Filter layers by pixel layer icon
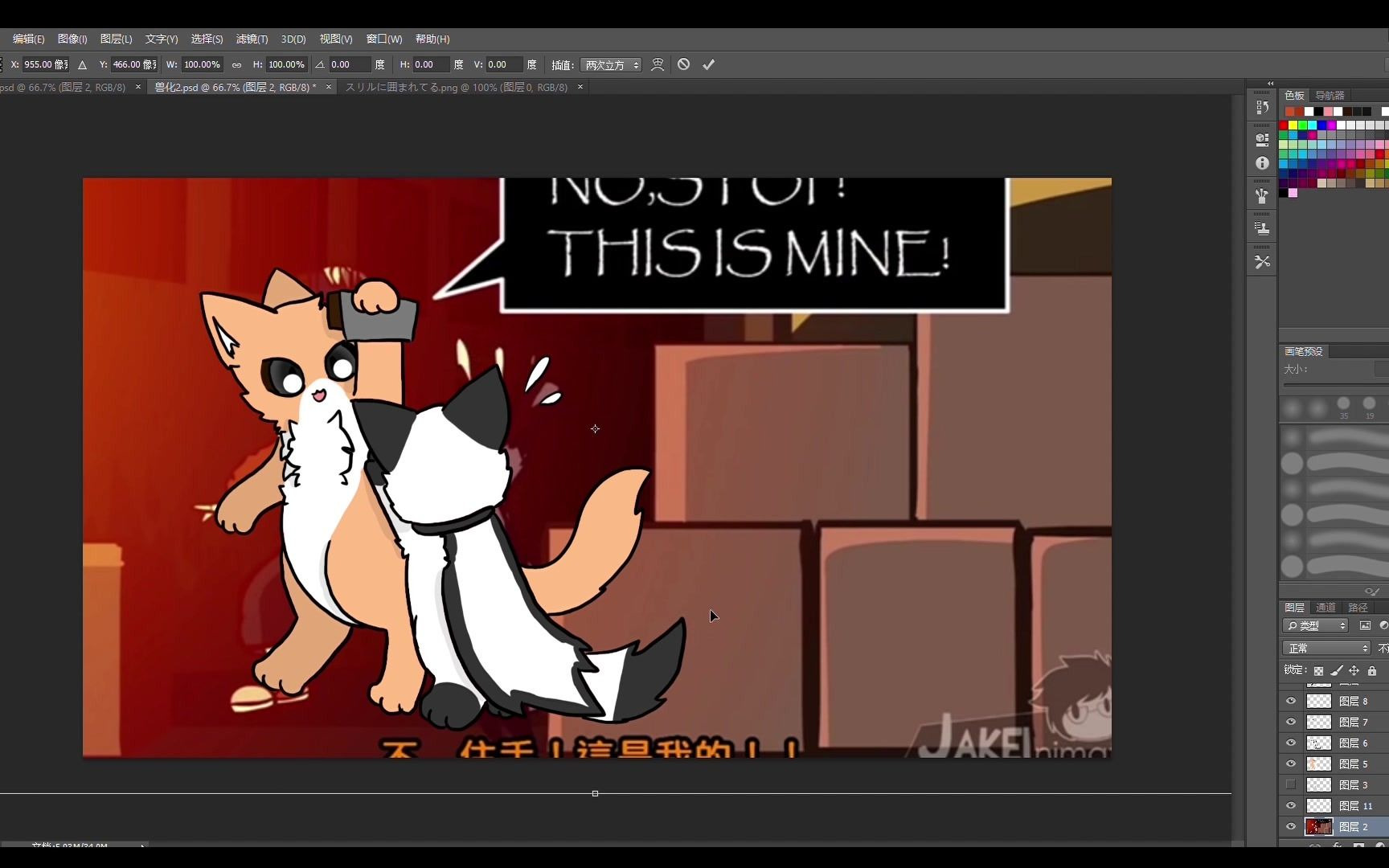1389x868 pixels. 1365,625
